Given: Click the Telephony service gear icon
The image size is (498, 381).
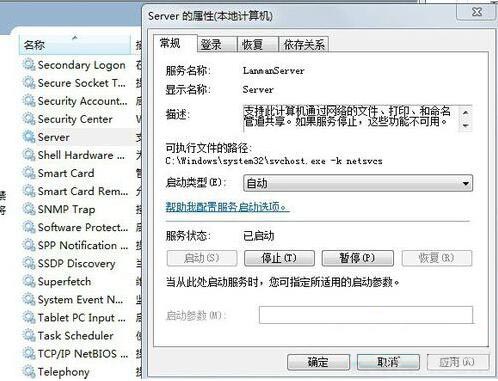Looking at the screenshot, I should [29, 371].
